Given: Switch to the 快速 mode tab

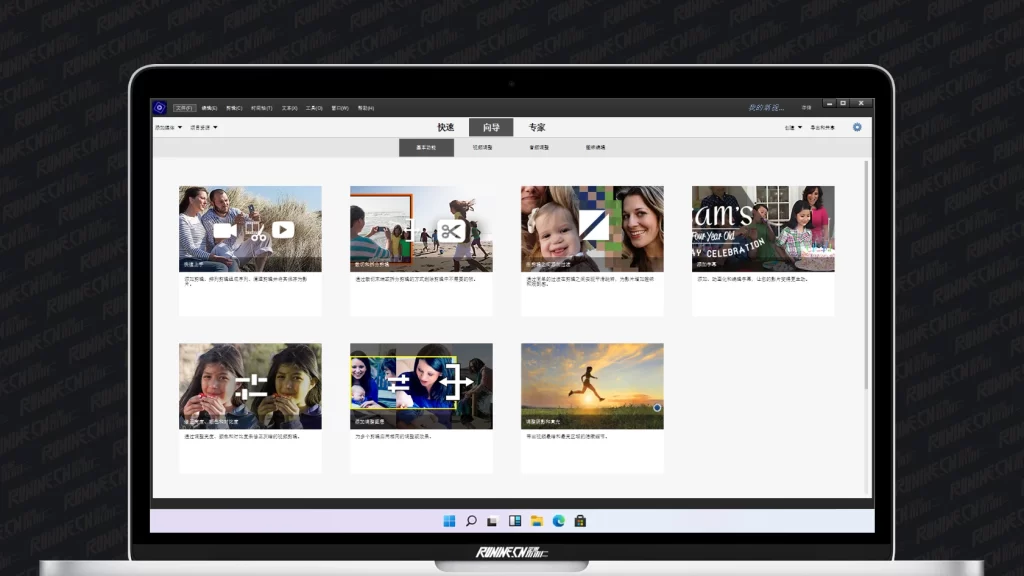Looking at the screenshot, I should click(x=445, y=127).
